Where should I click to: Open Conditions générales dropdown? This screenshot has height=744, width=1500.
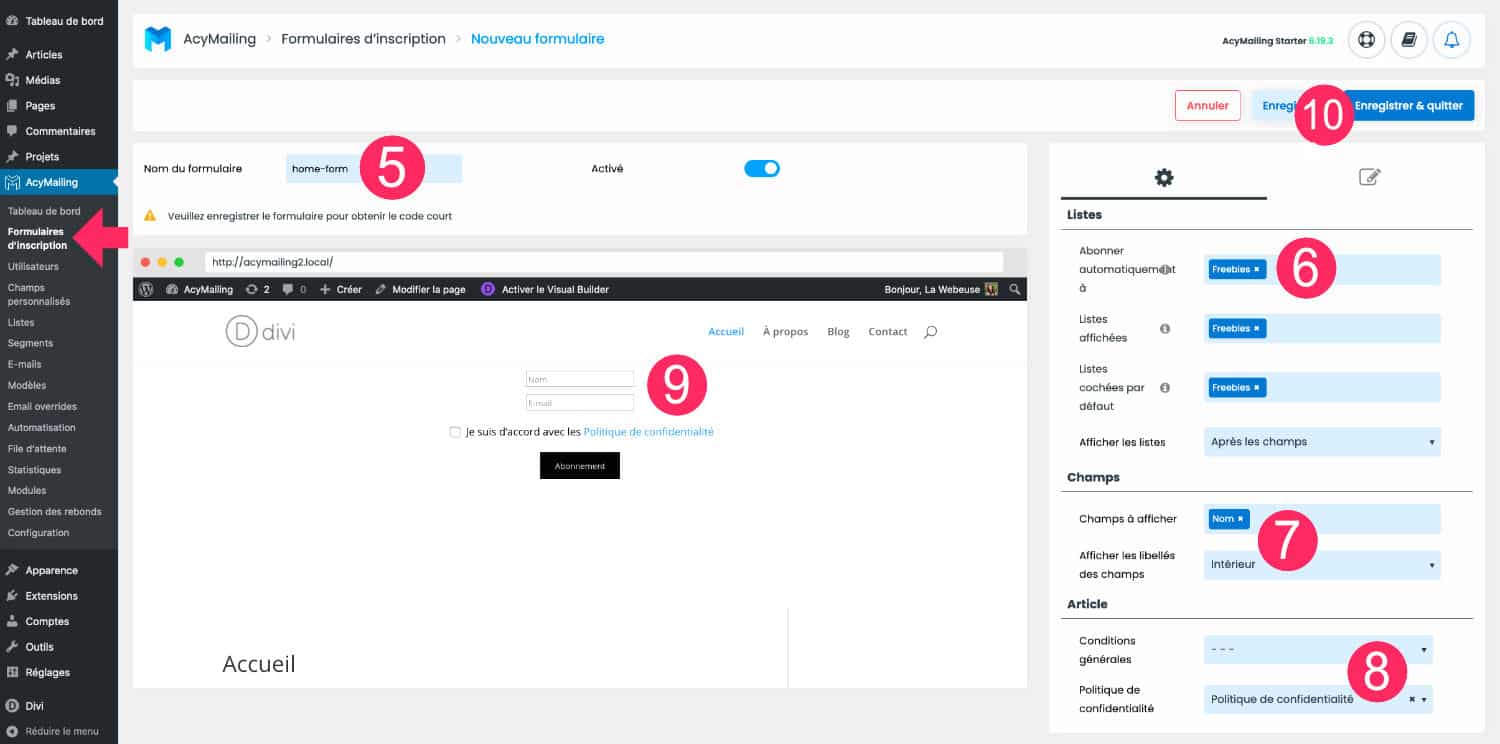click(1318, 649)
